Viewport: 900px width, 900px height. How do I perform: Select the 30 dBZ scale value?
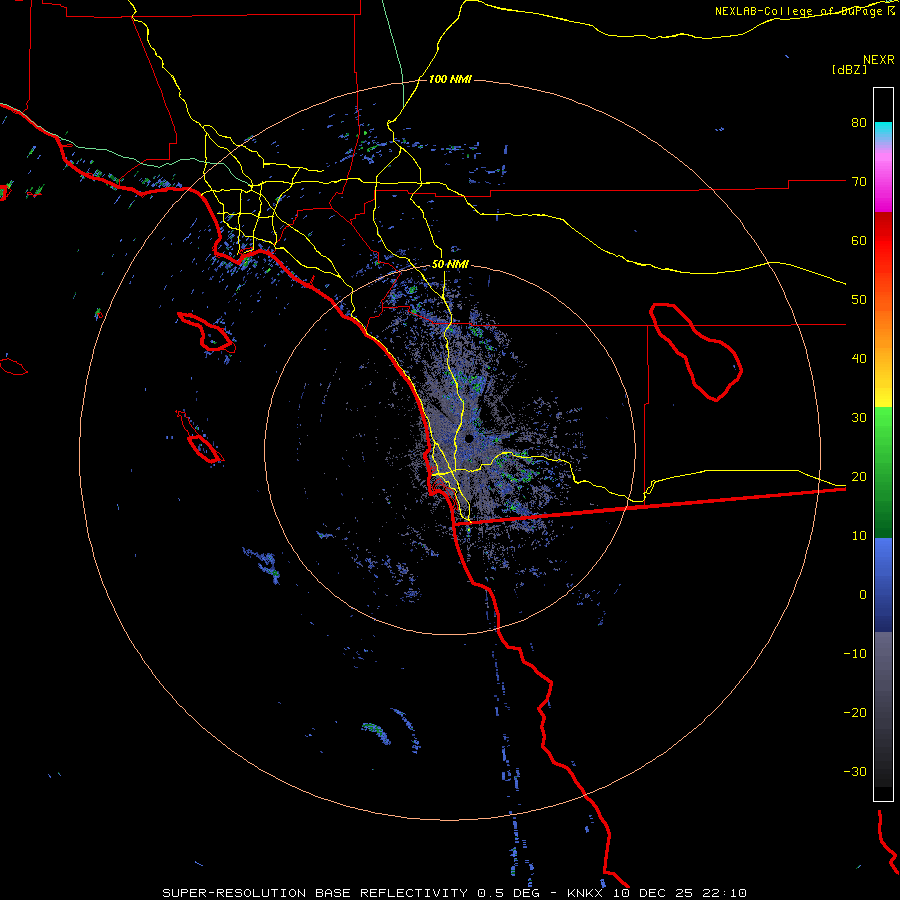tap(859, 418)
